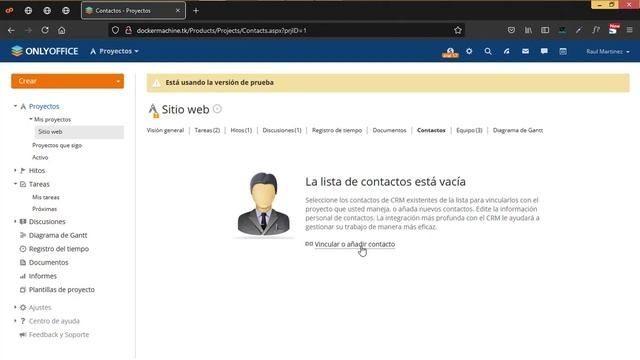Open a new browser tab

pos(196,11)
